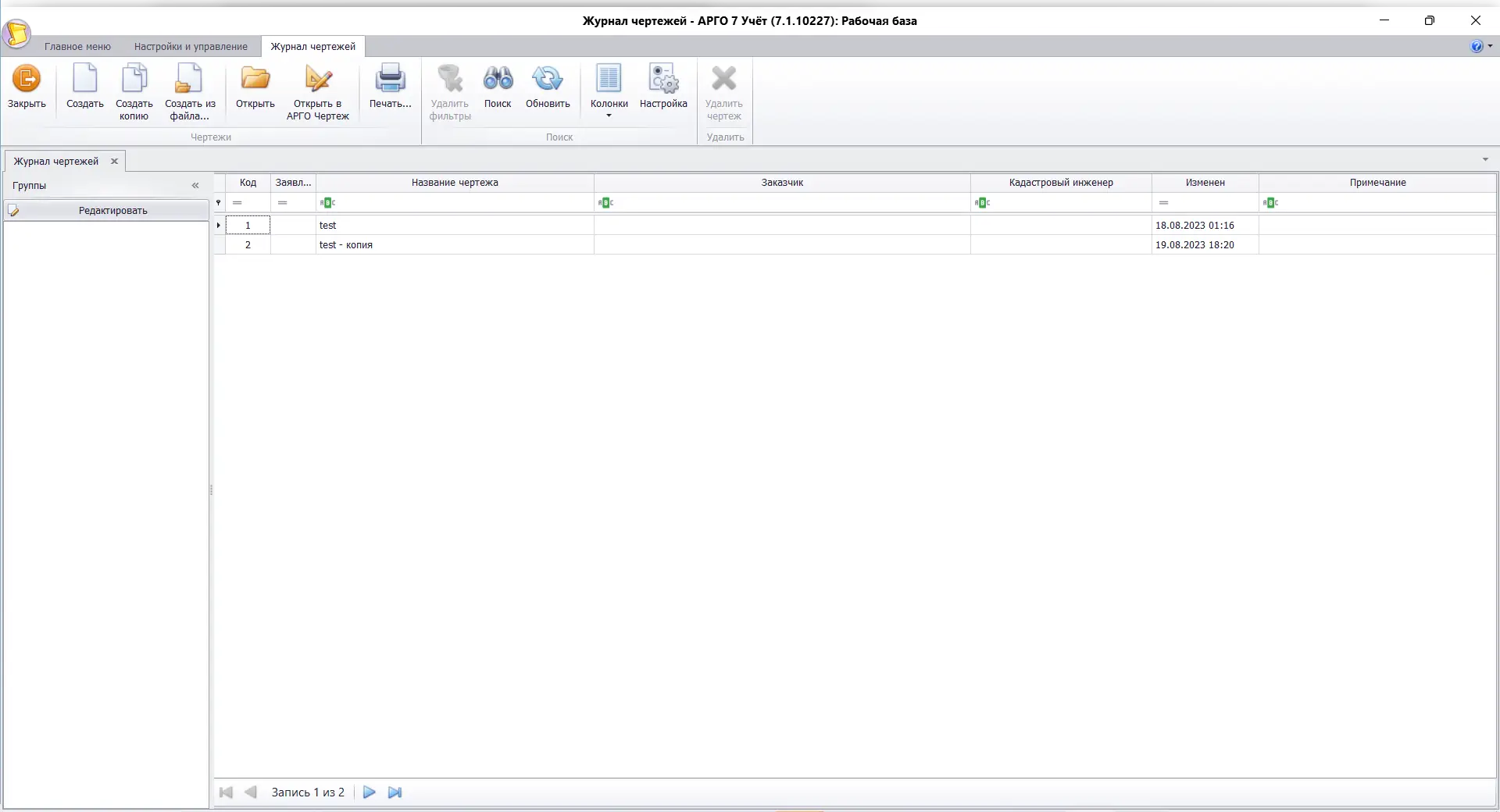
Task: Create a new drawing with Создать
Action: point(85,86)
